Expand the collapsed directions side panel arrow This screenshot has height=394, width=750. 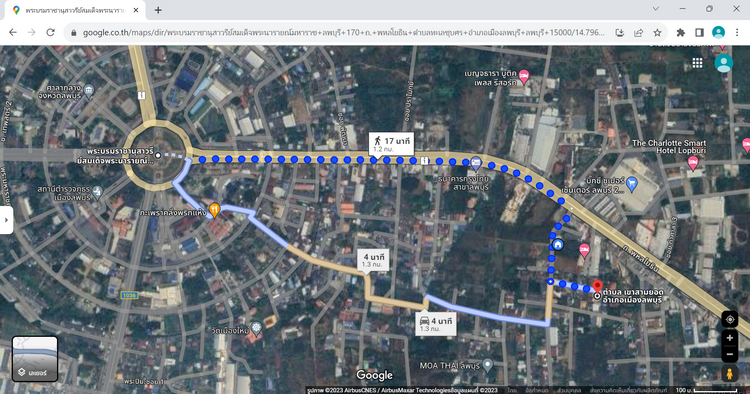(x=6, y=220)
